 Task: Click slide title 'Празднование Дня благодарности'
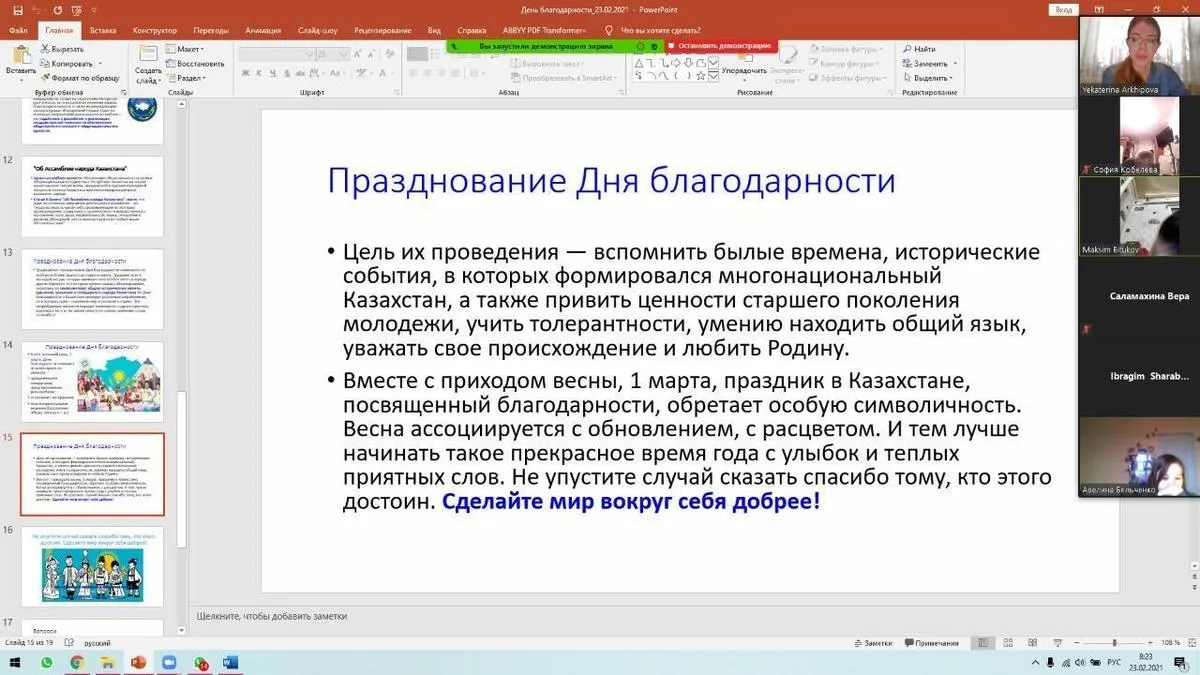[x=611, y=181]
